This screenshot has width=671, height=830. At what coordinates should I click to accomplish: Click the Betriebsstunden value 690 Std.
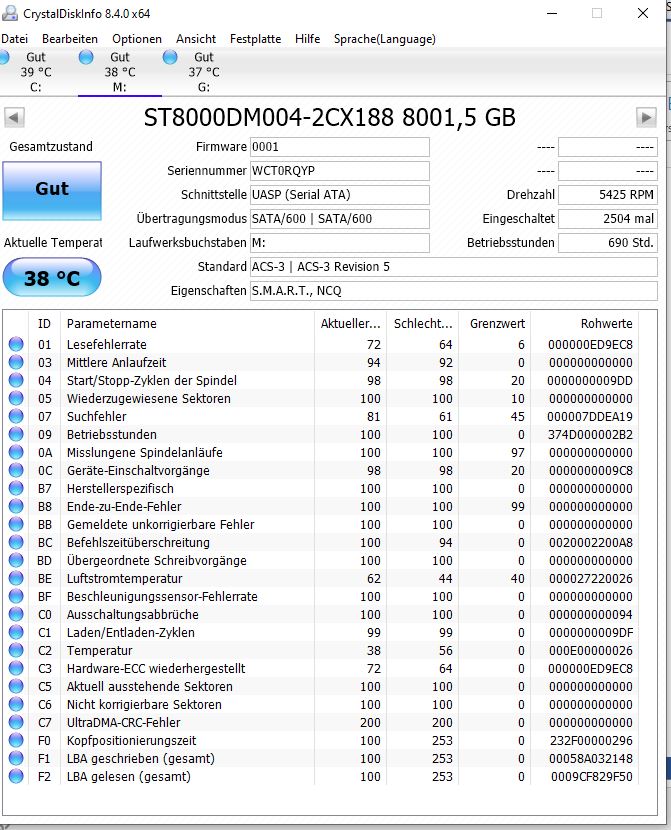click(x=607, y=242)
